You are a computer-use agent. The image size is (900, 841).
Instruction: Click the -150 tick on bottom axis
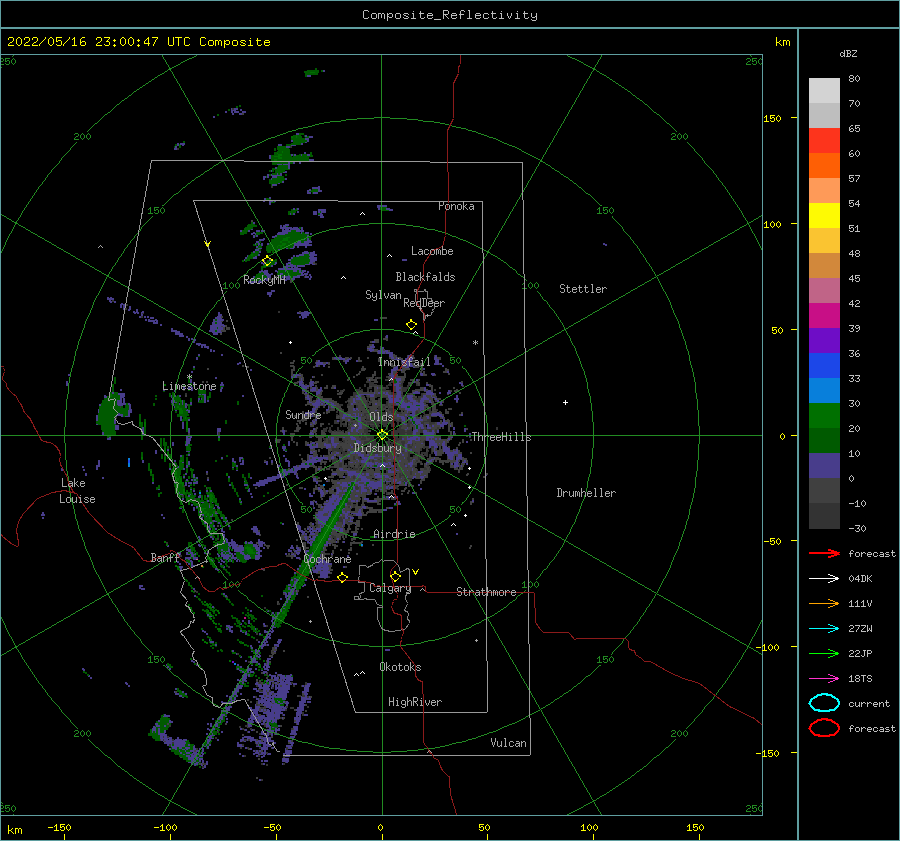pyautogui.click(x=59, y=827)
